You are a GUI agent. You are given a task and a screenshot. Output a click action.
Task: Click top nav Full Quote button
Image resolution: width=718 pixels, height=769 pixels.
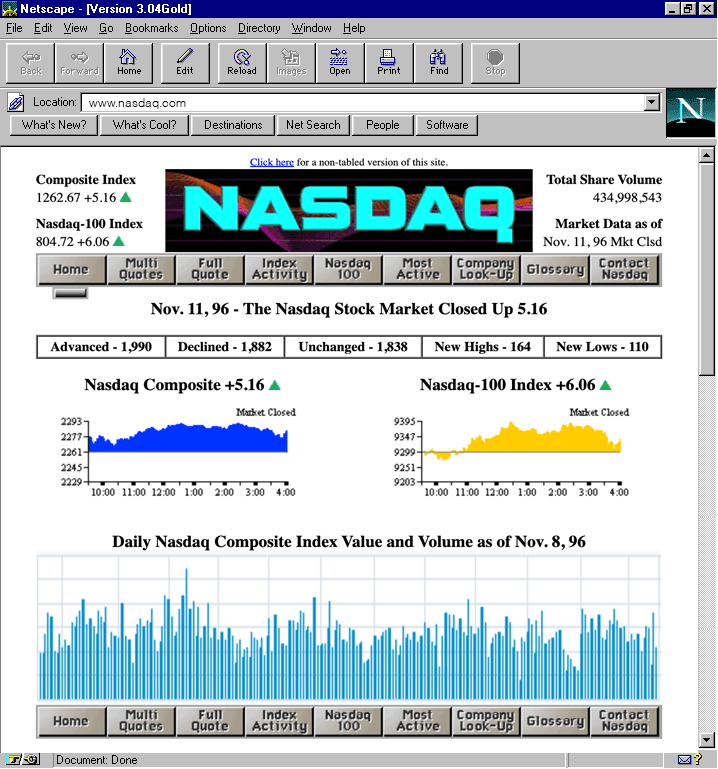(x=210, y=269)
